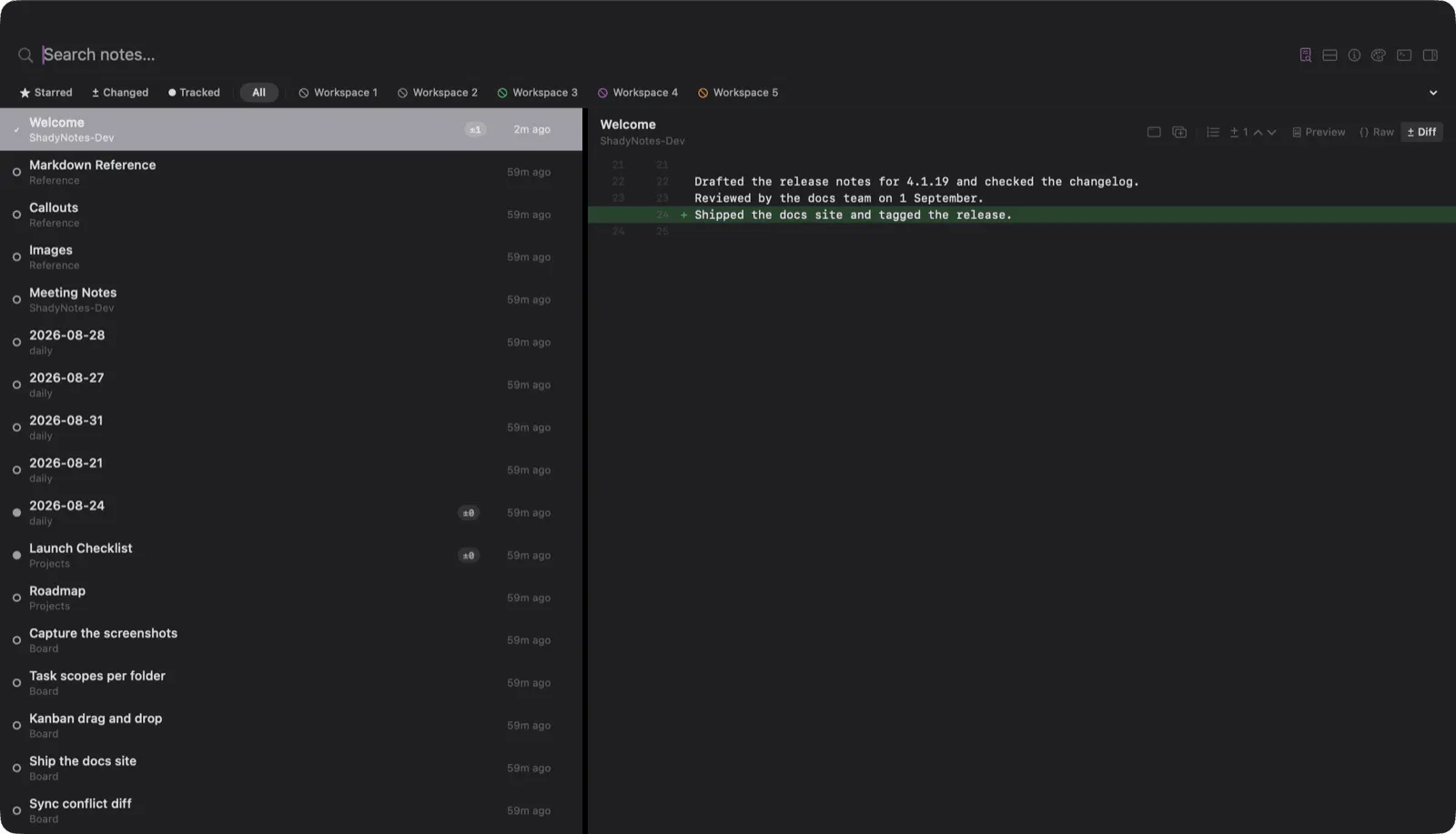
Task: Click the ±1 badge on Welcome row
Action: tap(475, 129)
